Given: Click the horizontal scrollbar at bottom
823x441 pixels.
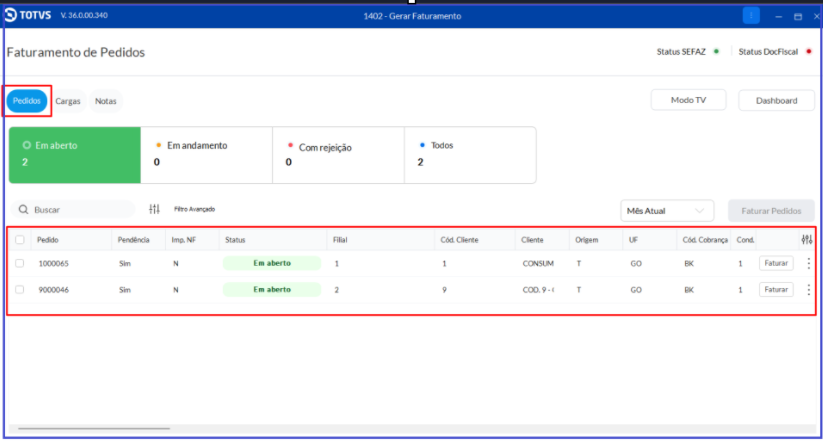Looking at the screenshot, I should (94, 429).
